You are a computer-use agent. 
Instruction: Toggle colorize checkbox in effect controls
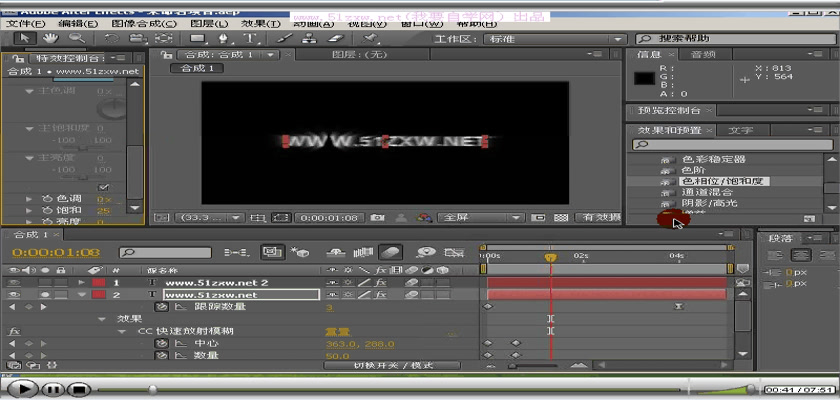pyautogui.click(x=103, y=188)
